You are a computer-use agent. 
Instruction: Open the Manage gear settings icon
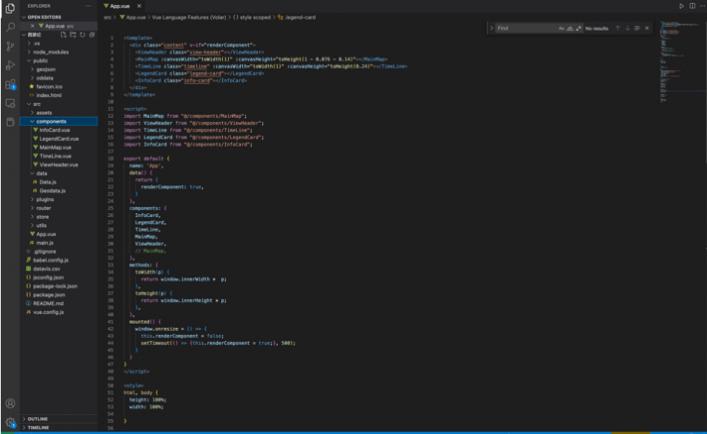pos(10,423)
